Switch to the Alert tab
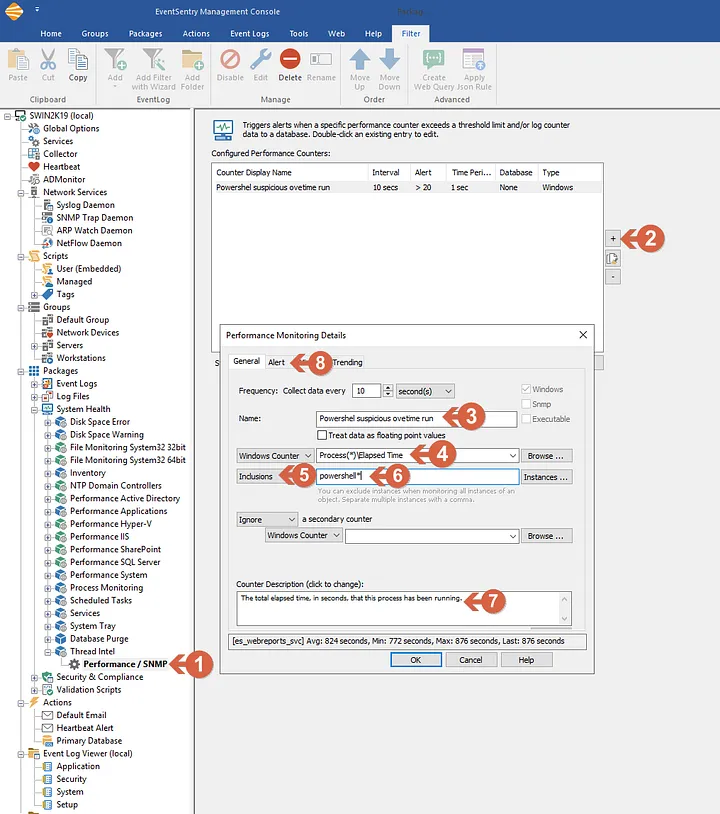The height and width of the screenshot is (814, 720). pos(276,362)
